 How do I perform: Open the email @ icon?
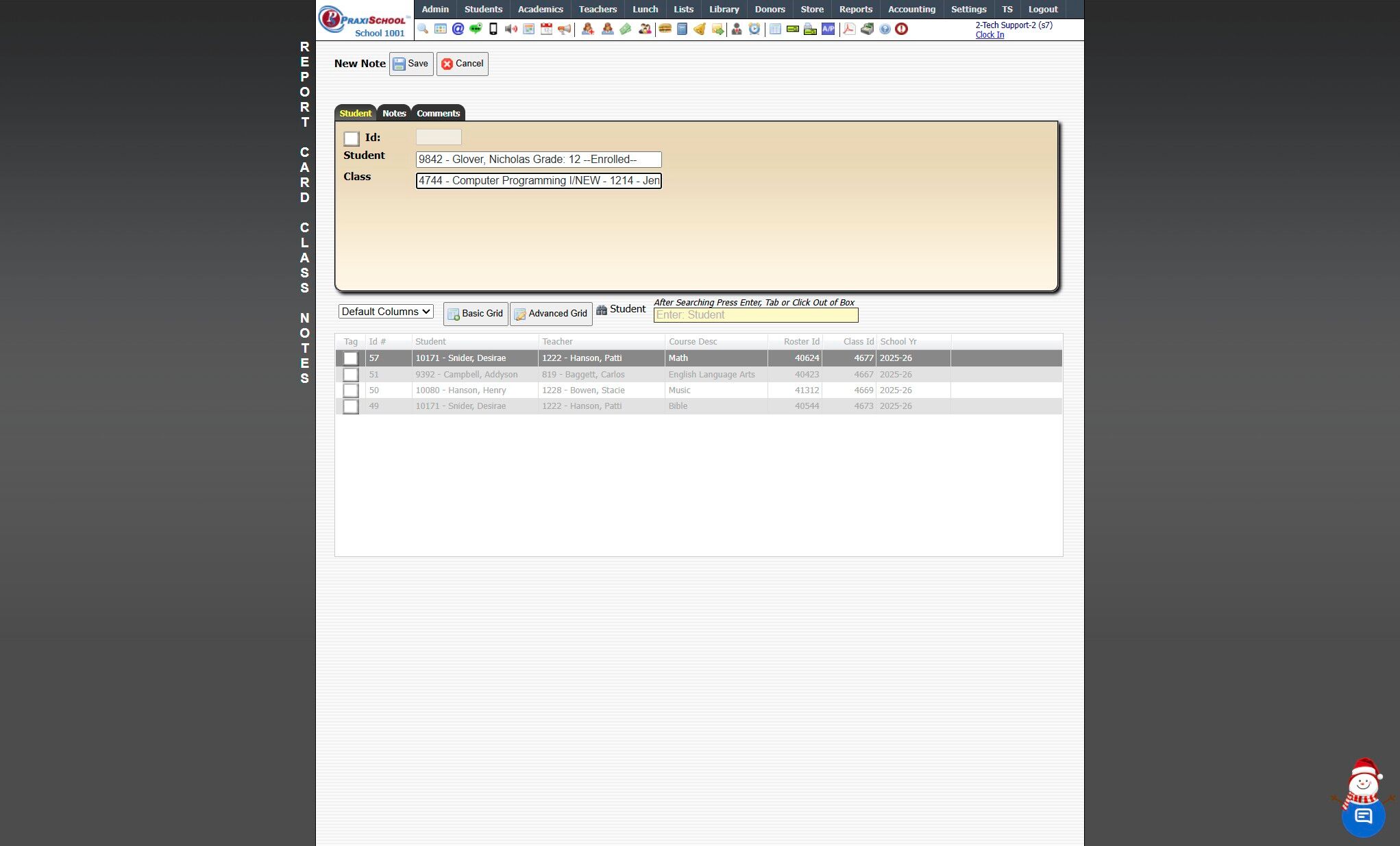(x=458, y=29)
